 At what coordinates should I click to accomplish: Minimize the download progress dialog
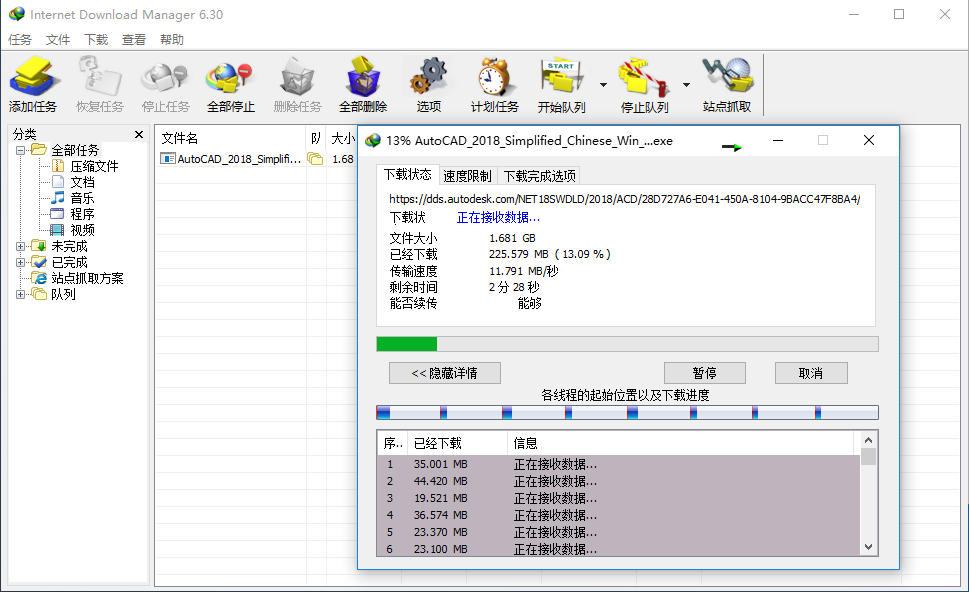pos(778,141)
